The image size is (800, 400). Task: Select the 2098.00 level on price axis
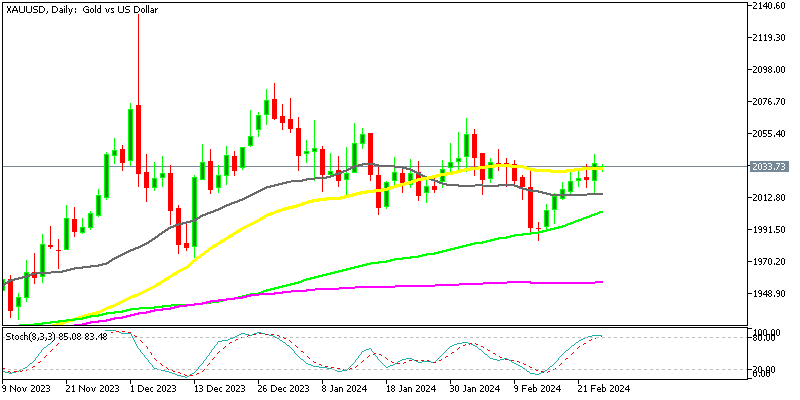771,70
